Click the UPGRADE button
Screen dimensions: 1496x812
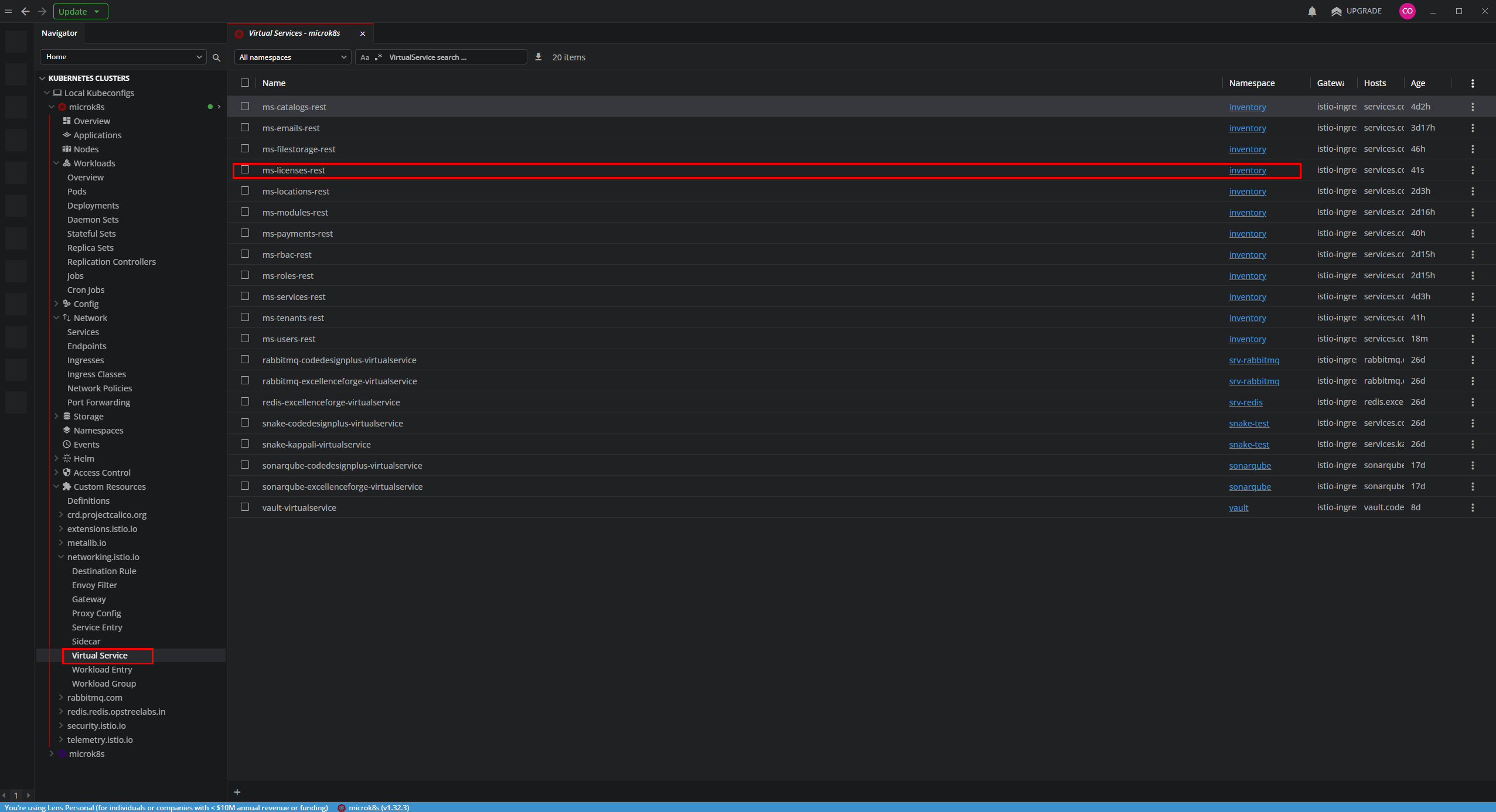click(x=1356, y=11)
